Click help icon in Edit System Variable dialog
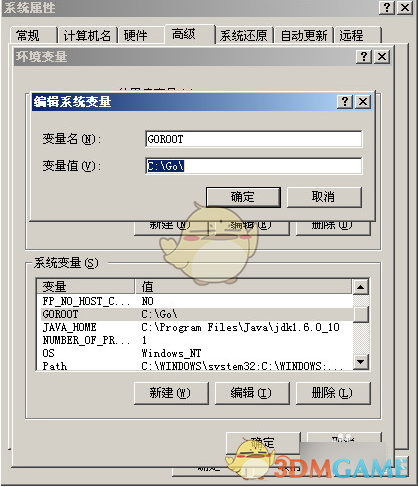This screenshot has width=418, height=487. (x=345, y=101)
